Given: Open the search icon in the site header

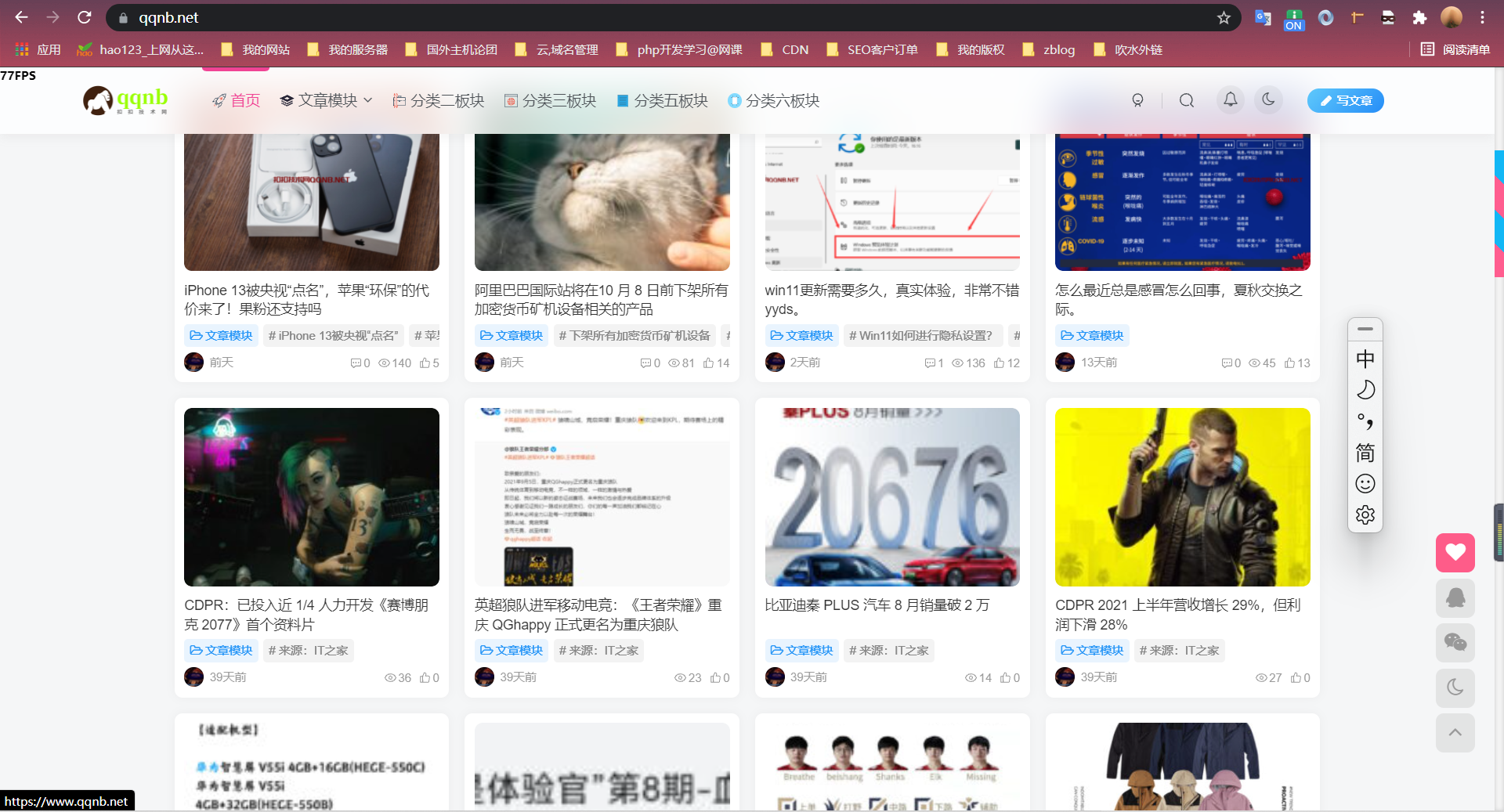Looking at the screenshot, I should pyautogui.click(x=1186, y=100).
